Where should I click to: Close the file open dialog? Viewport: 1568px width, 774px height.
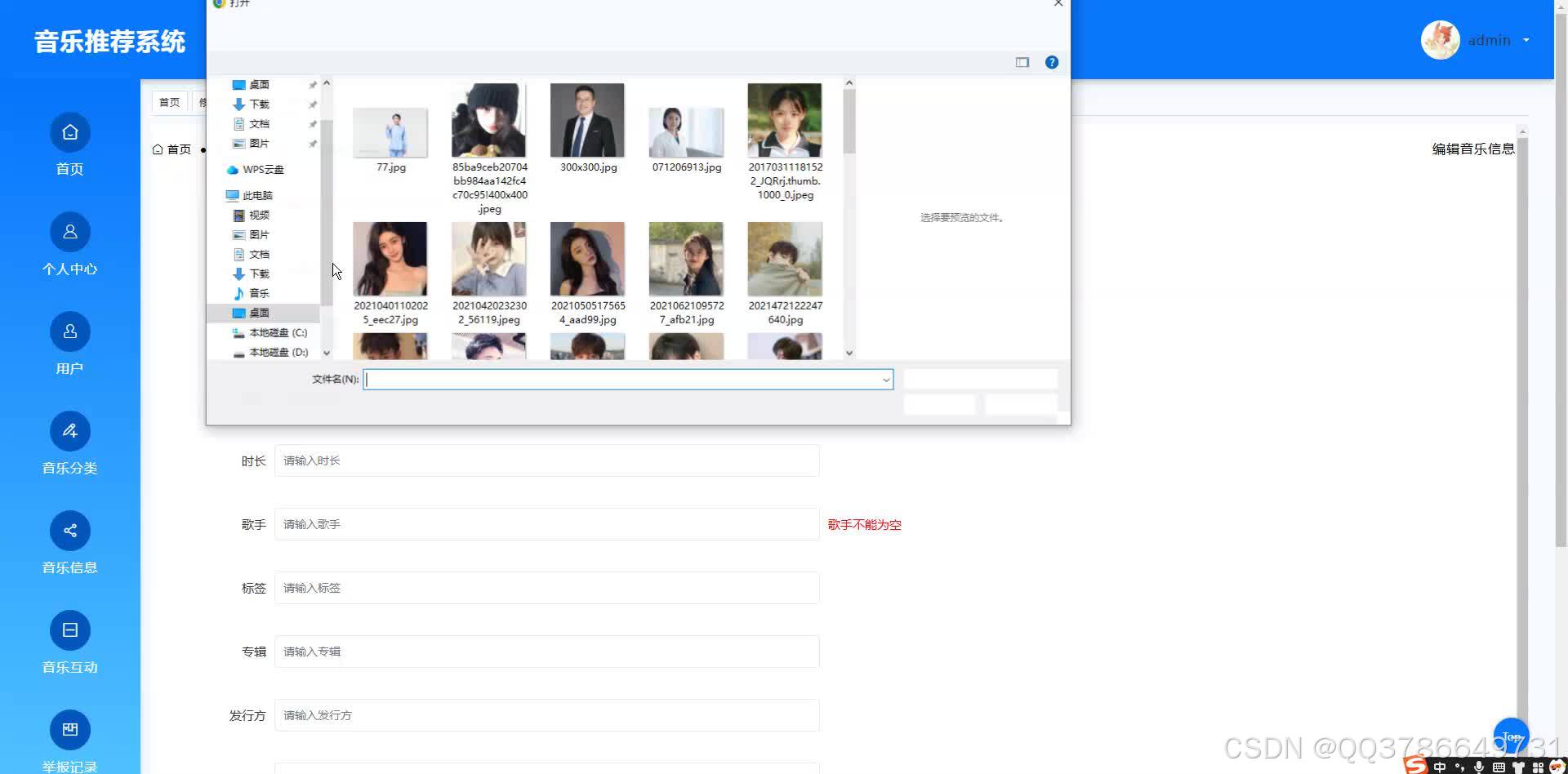tap(1058, 3)
